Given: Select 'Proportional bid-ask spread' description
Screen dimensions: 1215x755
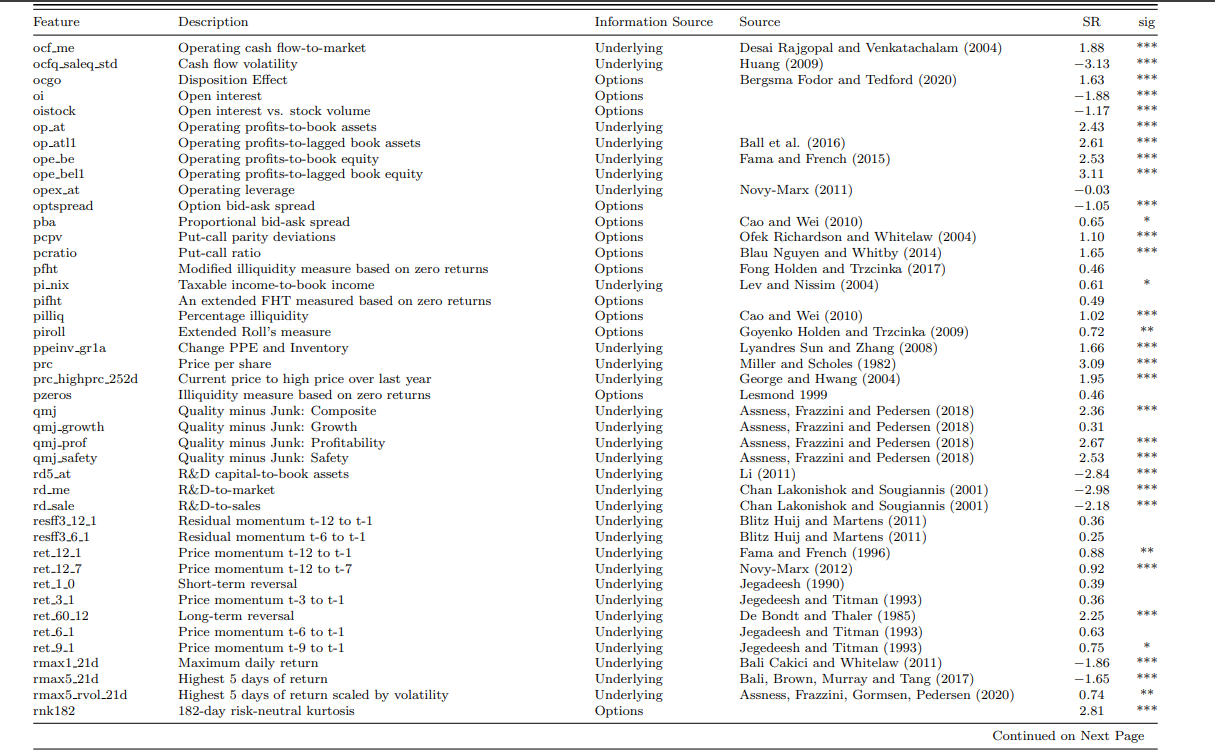Looking at the screenshot, I should (x=264, y=222).
